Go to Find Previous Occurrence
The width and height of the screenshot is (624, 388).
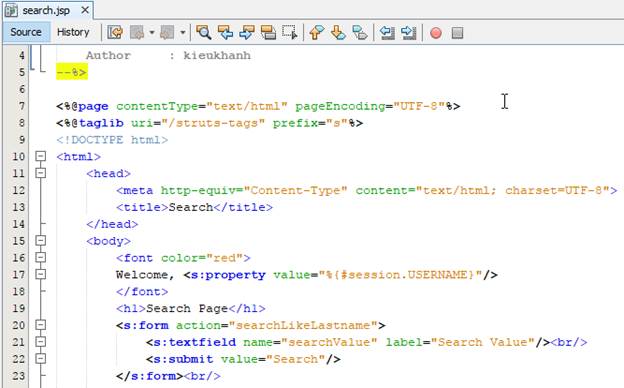click(x=225, y=32)
